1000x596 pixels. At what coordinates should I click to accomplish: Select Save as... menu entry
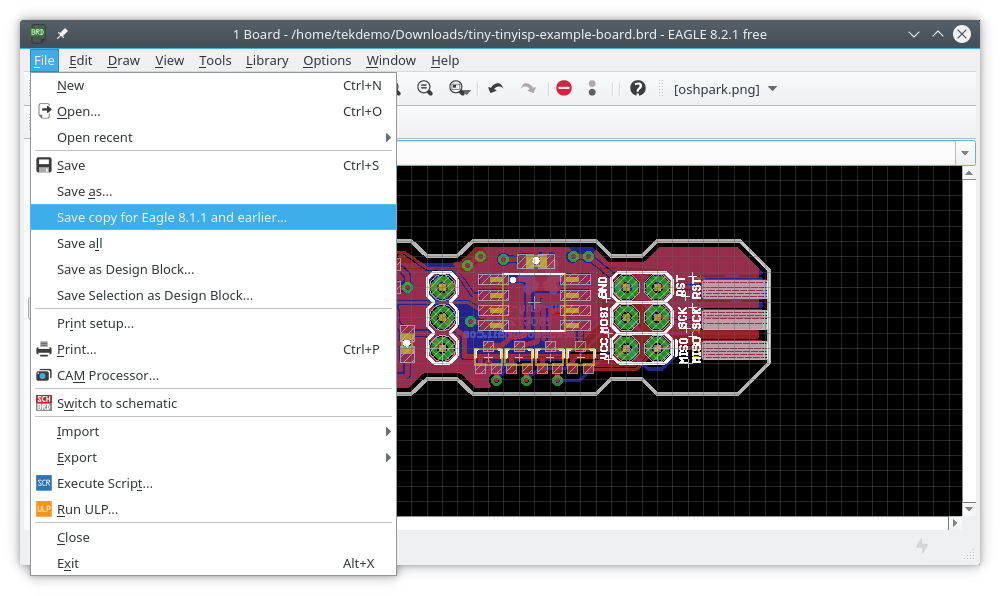(214, 191)
